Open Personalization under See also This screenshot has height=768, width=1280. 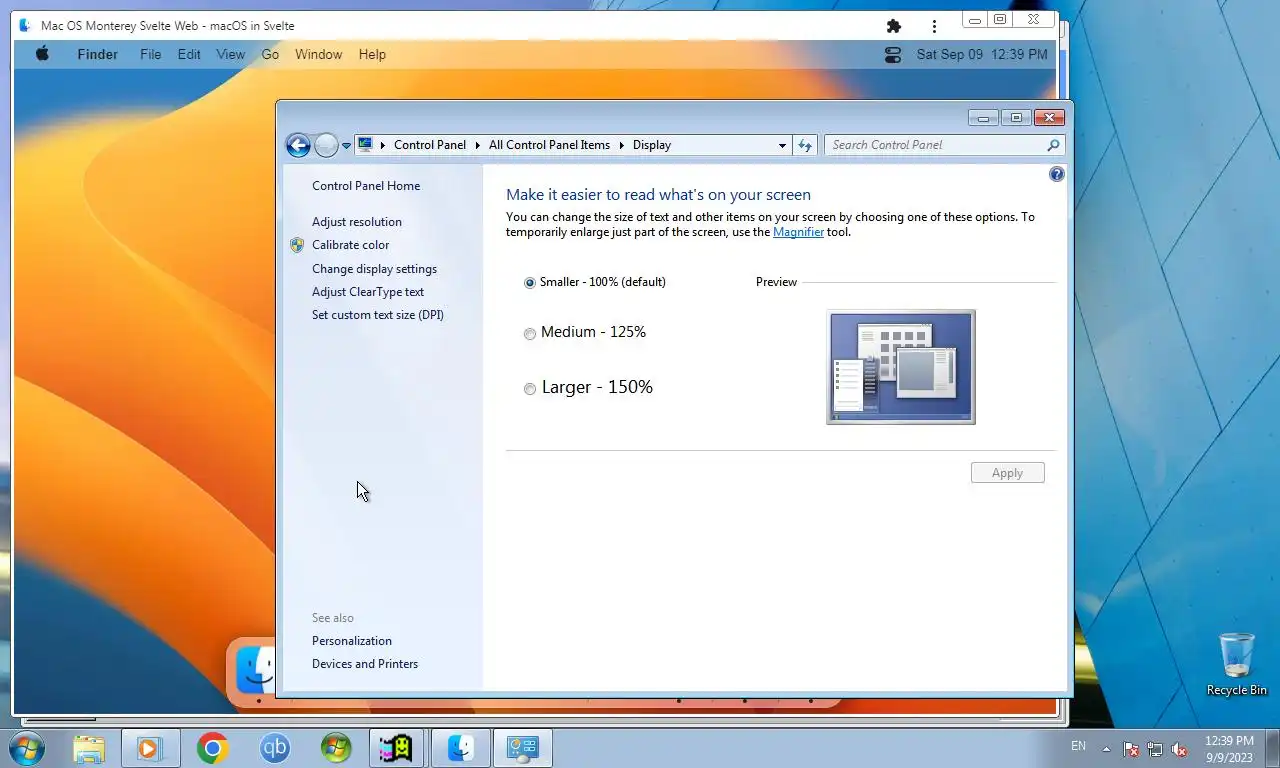click(x=352, y=641)
